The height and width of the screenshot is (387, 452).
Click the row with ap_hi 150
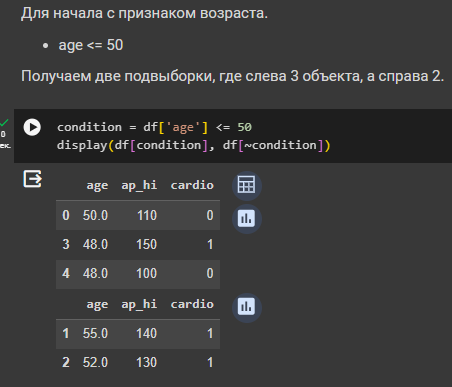point(138,244)
